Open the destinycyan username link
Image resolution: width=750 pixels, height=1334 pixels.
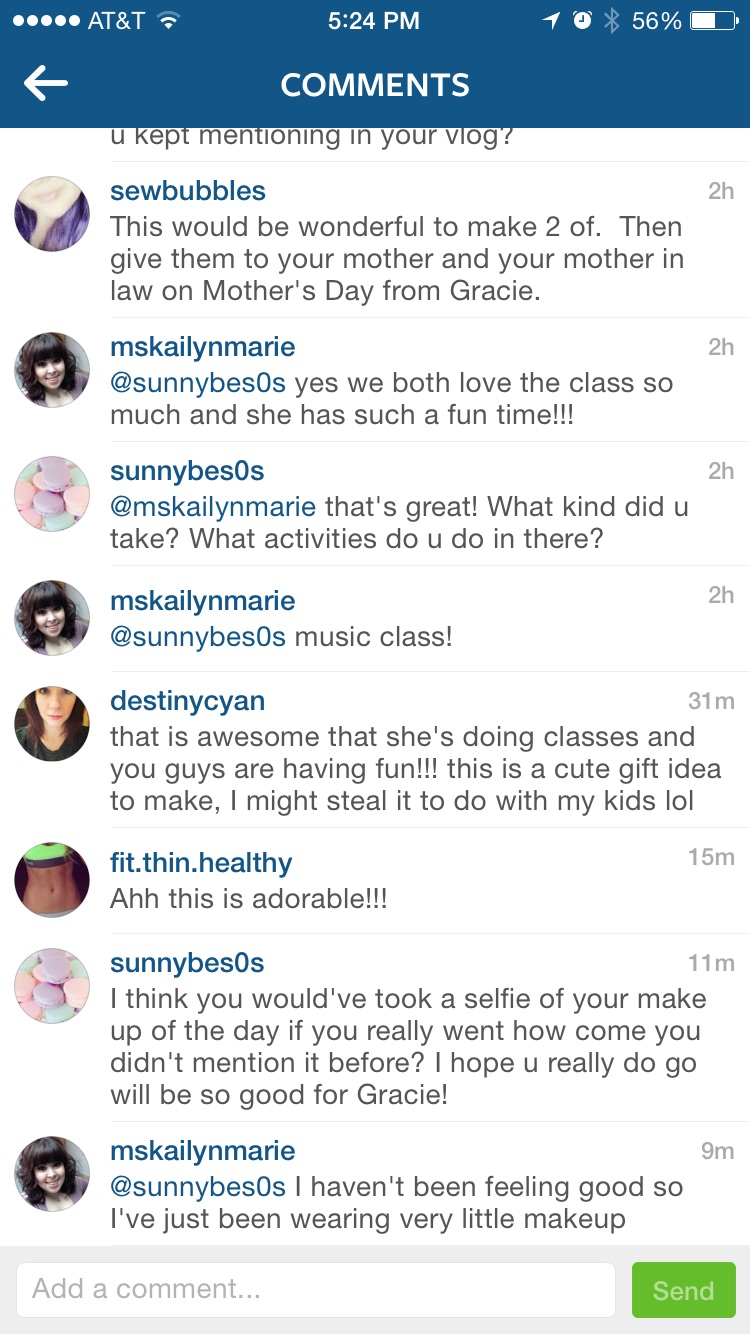(188, 701)
